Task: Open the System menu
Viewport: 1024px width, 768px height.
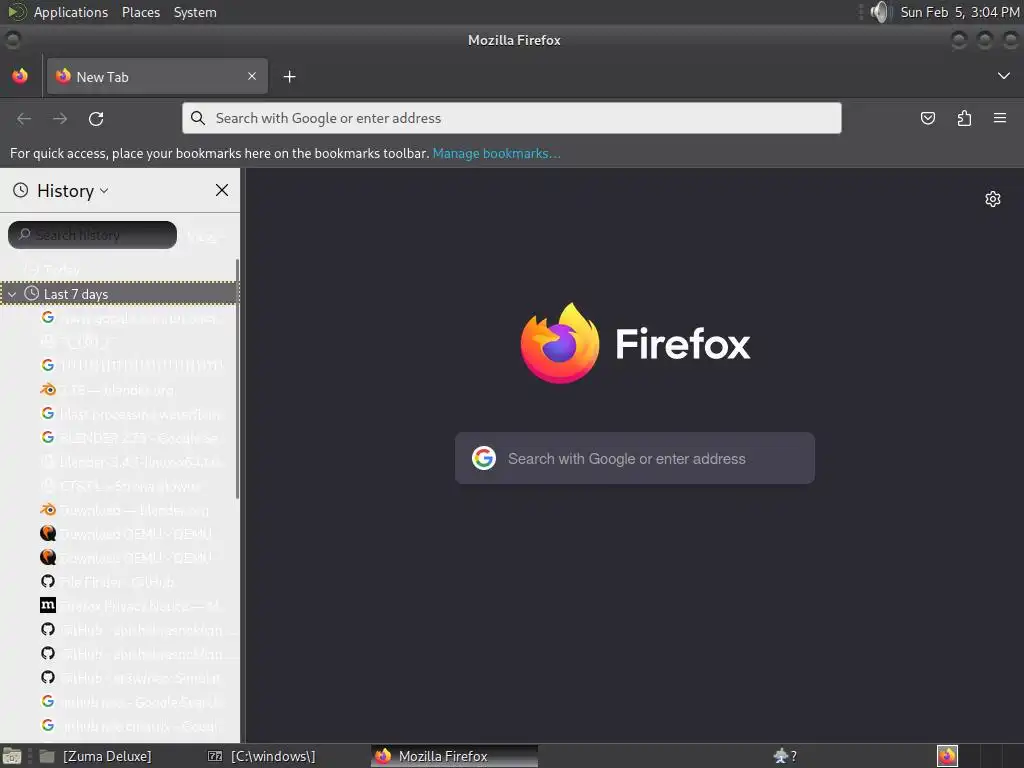Action: (195, 12)
